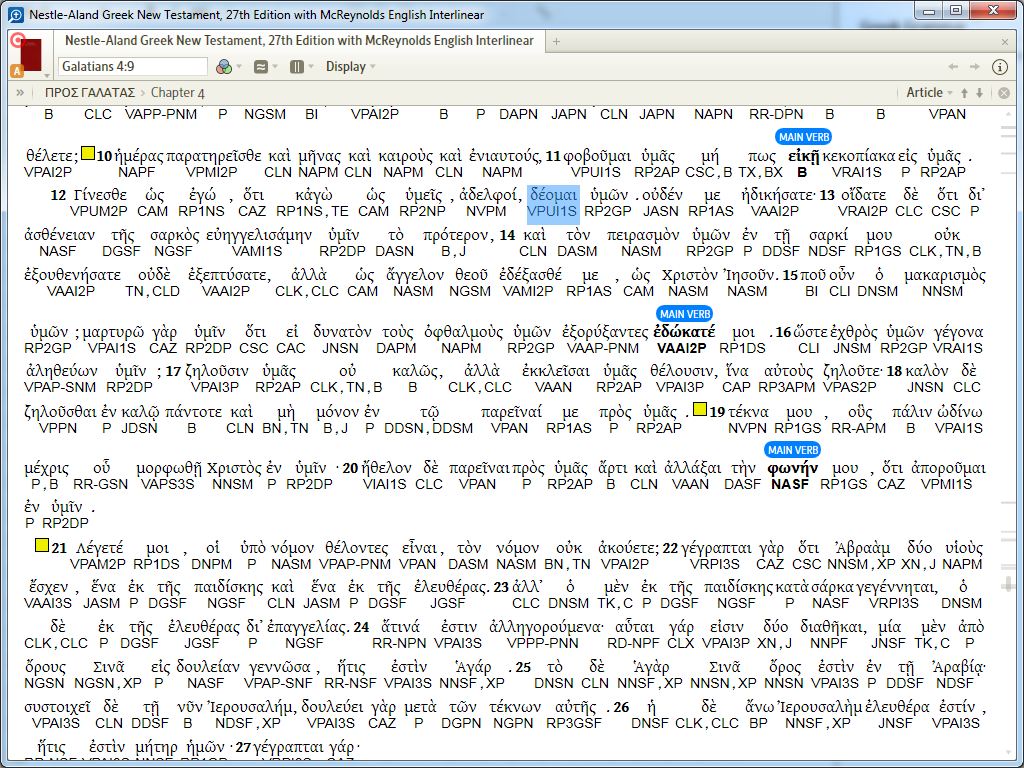The height and width of the screenshot is (768, 1024).
Task: Click the word ἐξορύξαντες
Action: tap(603, 332)
